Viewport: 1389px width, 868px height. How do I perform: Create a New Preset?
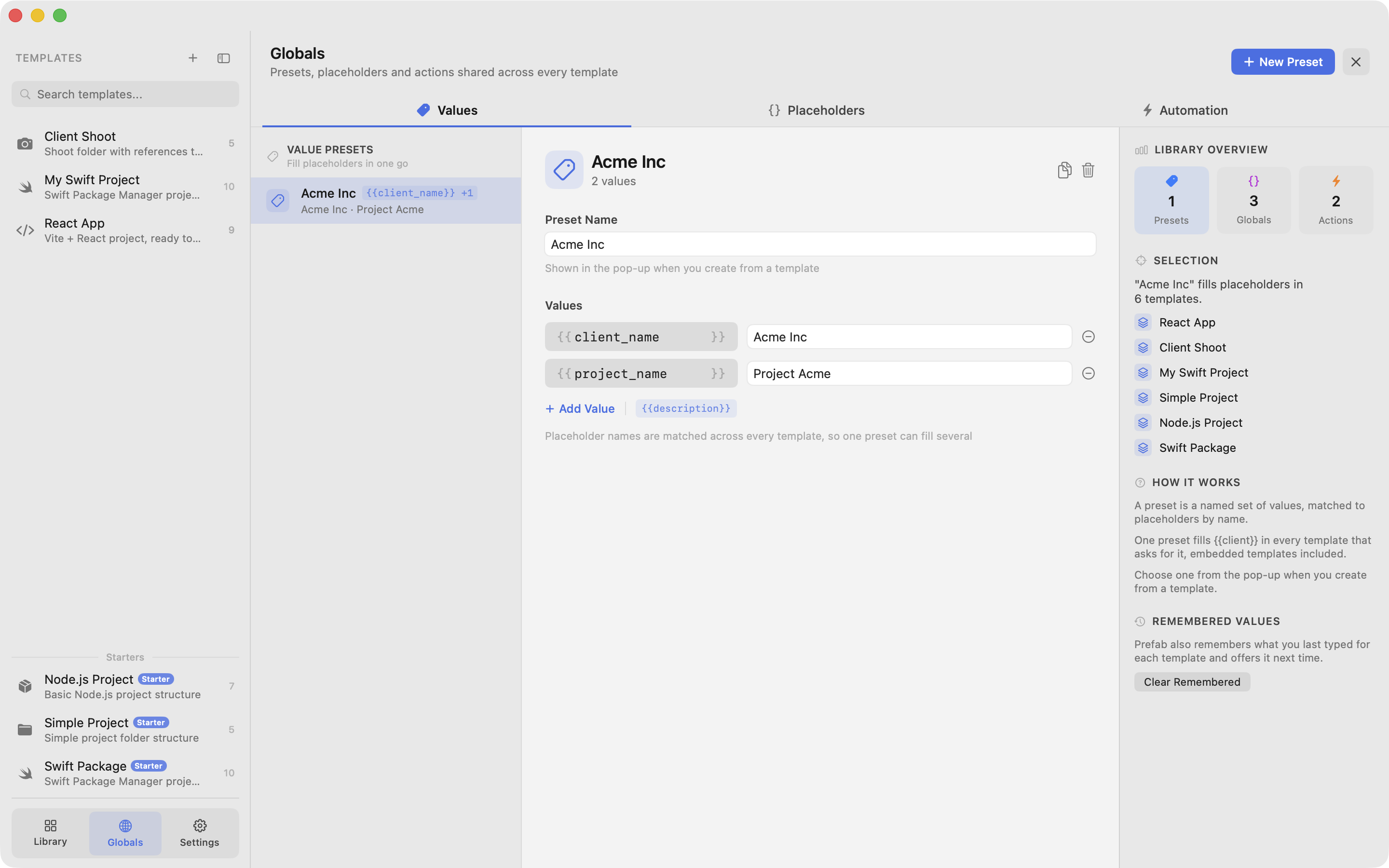[1282, 61]
